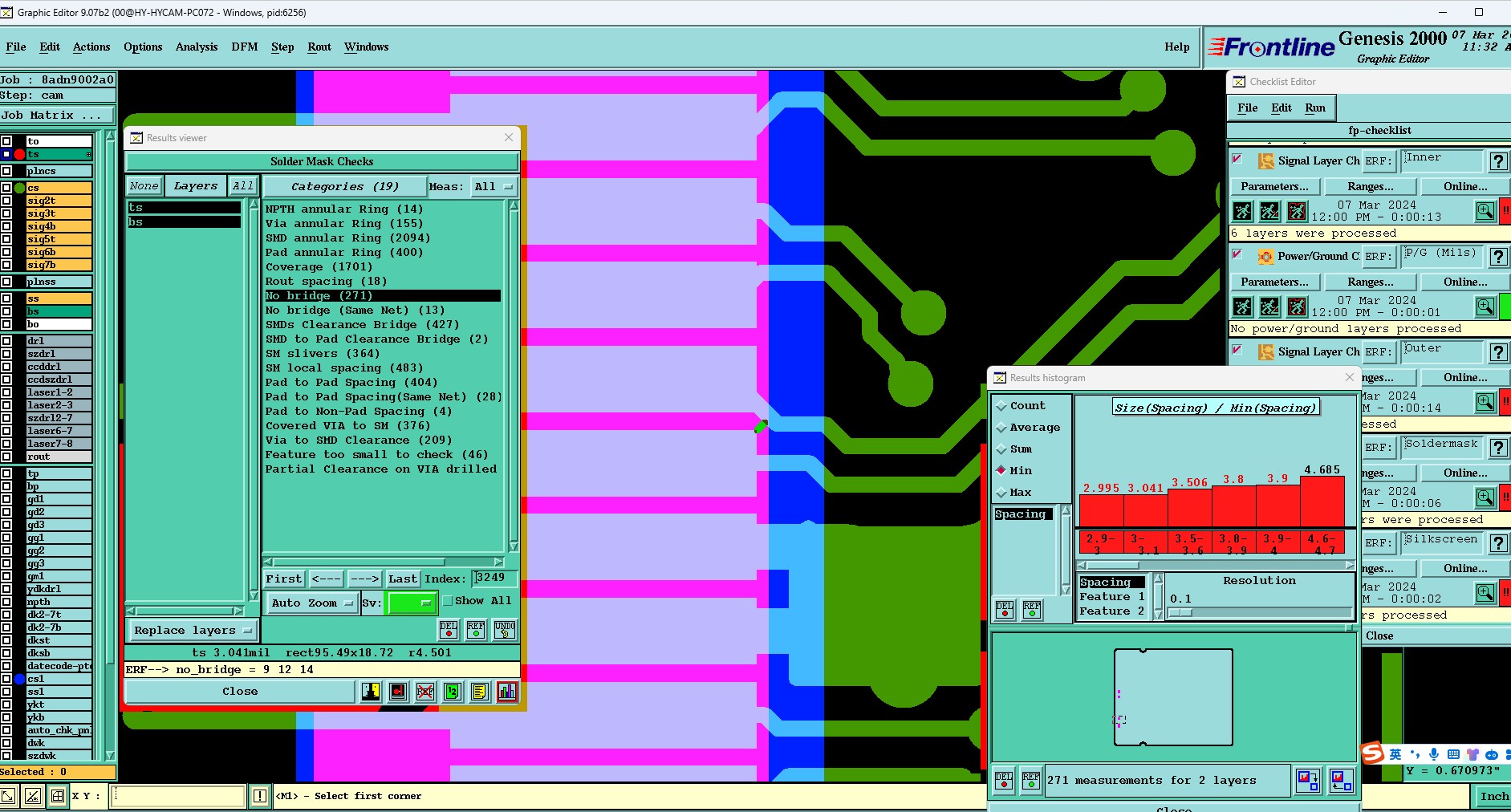
Task: Click help question mark next to Inner ERF
Action: click(x=1498, y=161)
